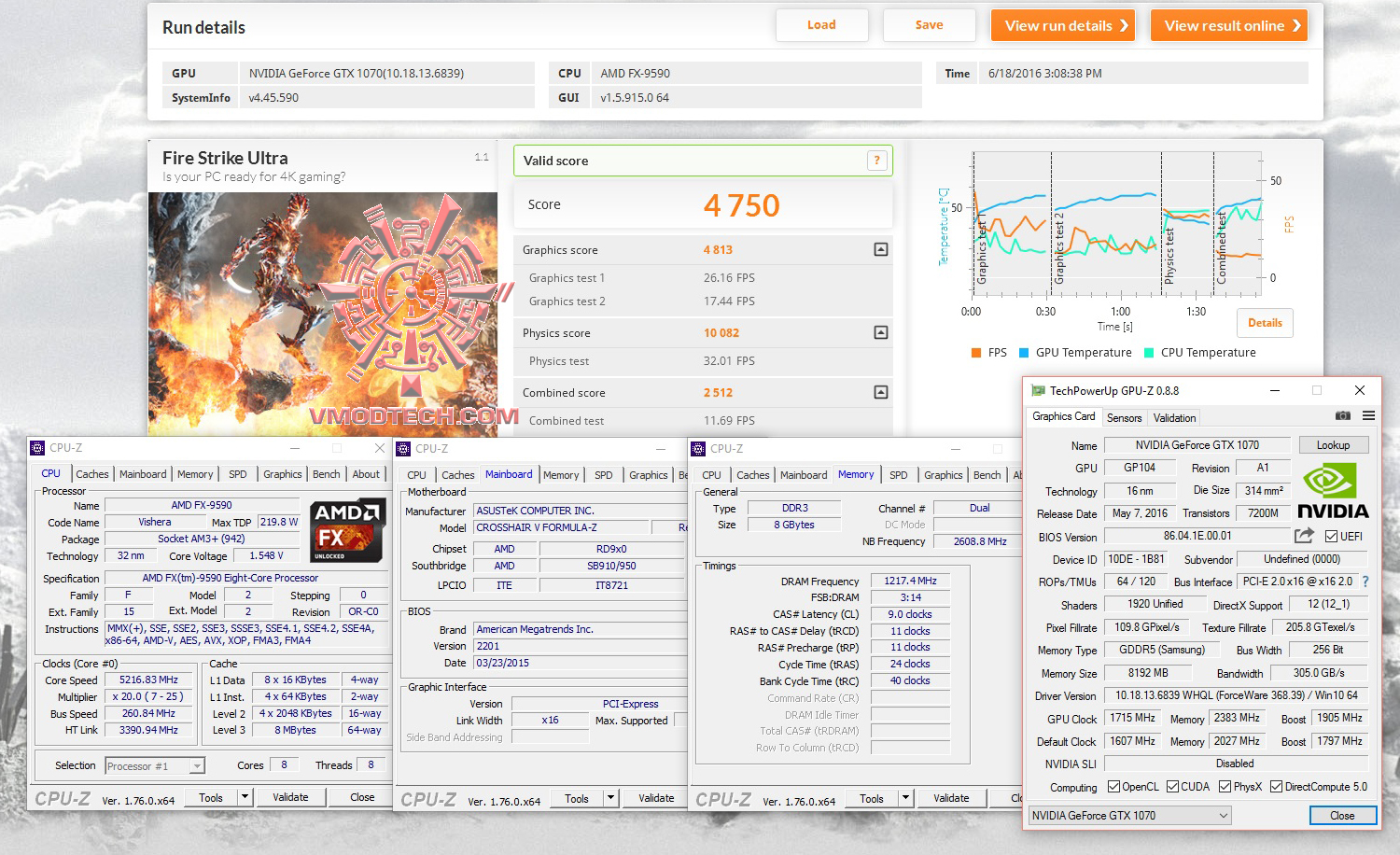This screenshot has width=1400, height=855.
Task: Toggle the OpenCL checkbox
Action: (x=1113, y=787)
